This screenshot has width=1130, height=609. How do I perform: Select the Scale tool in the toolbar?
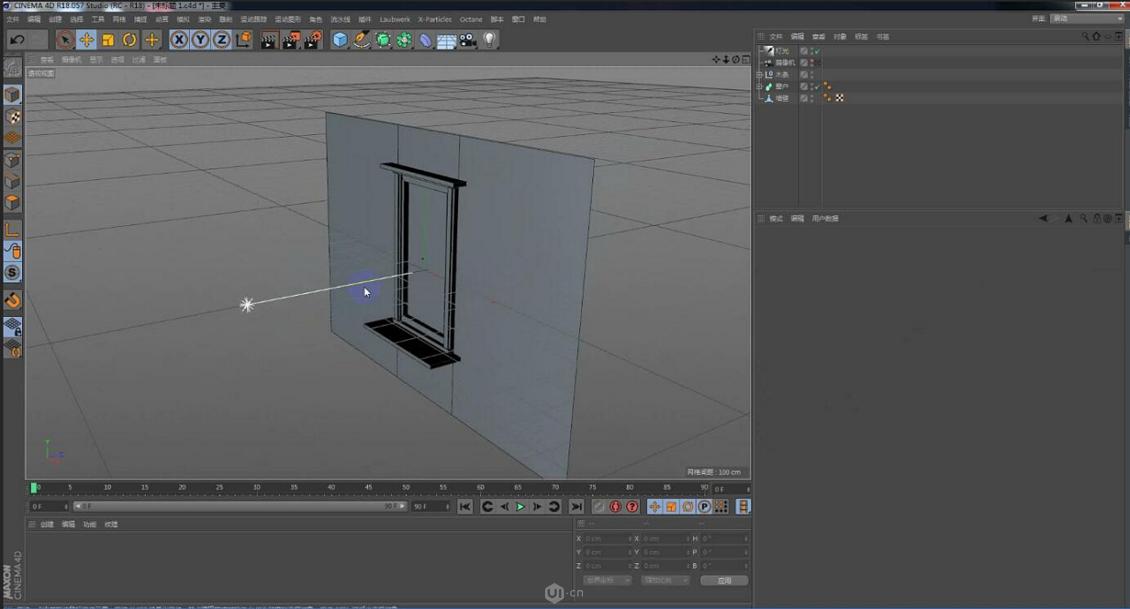pos(107,40)
